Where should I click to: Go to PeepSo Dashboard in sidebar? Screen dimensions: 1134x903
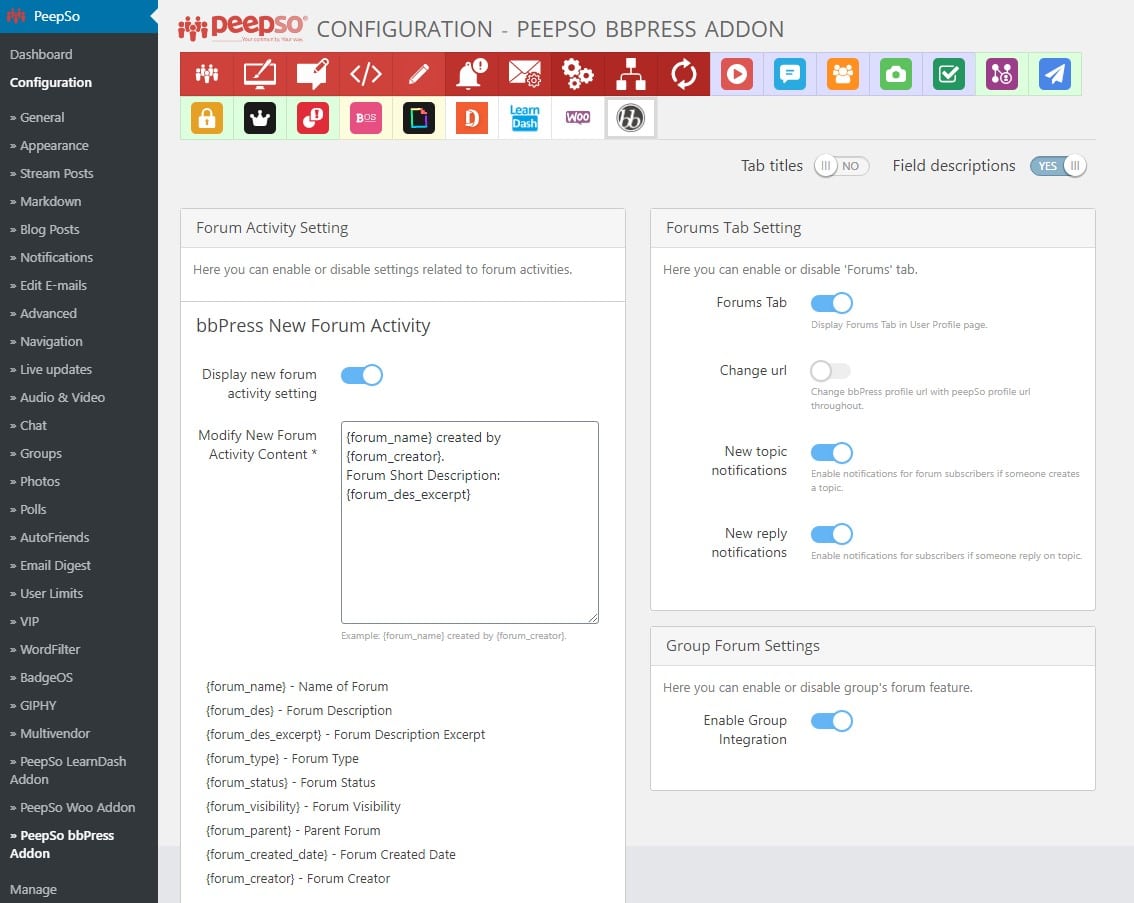[x=41, y=54]
